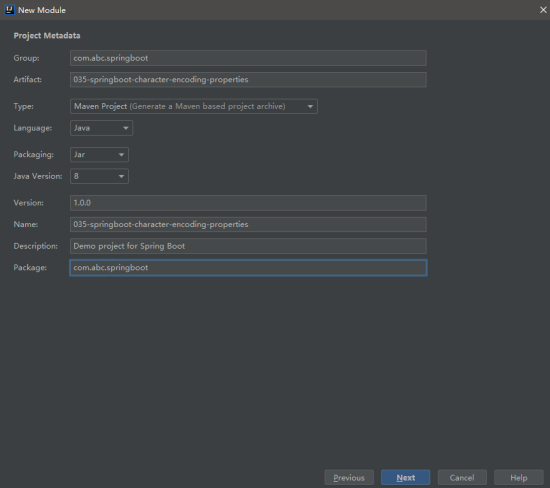Screen dimensions: 550x488
Task: Cancel the module creation
Action: click(x=462, y=477)
